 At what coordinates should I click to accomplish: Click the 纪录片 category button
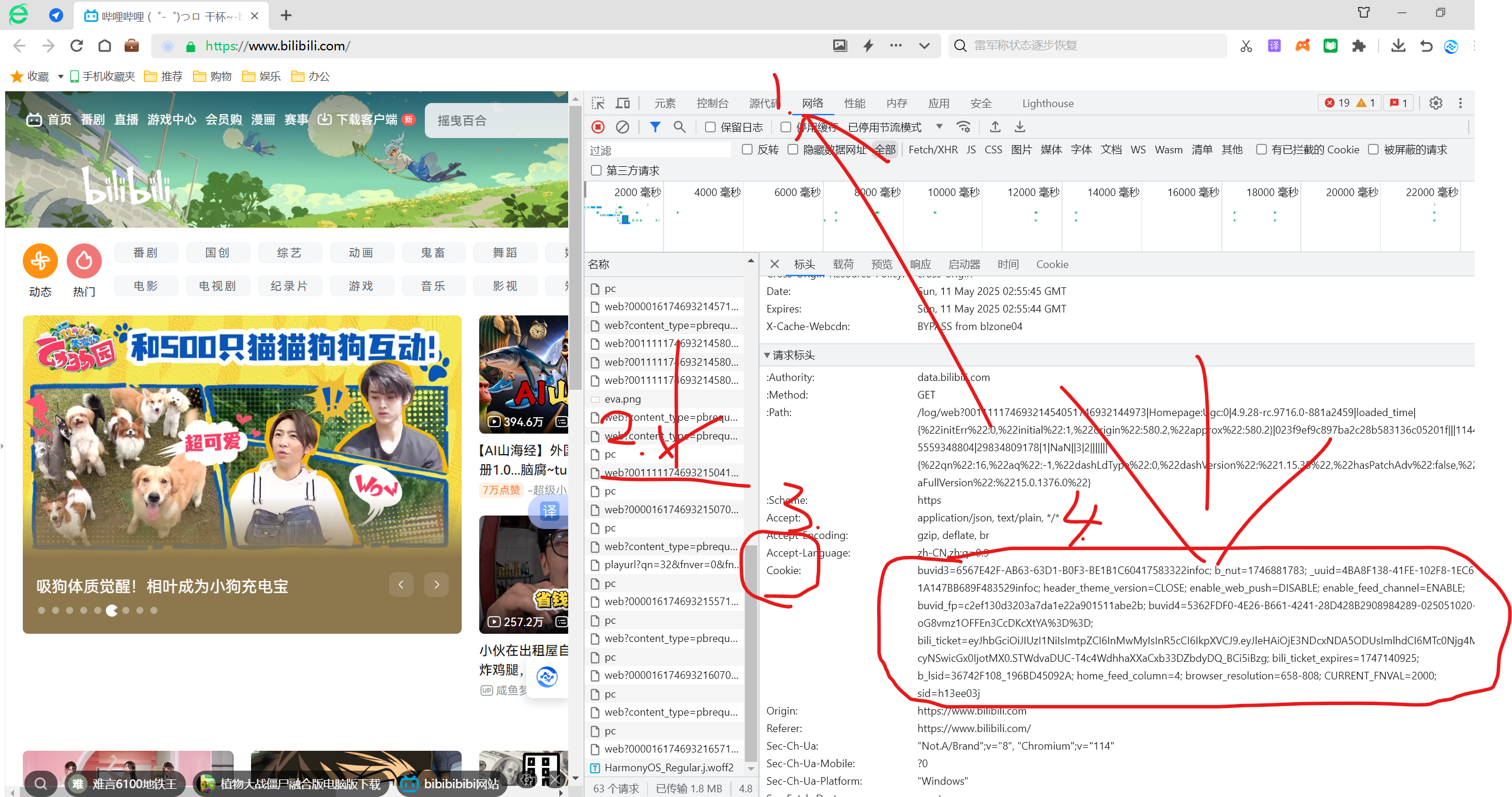click(x=289, y=286)
